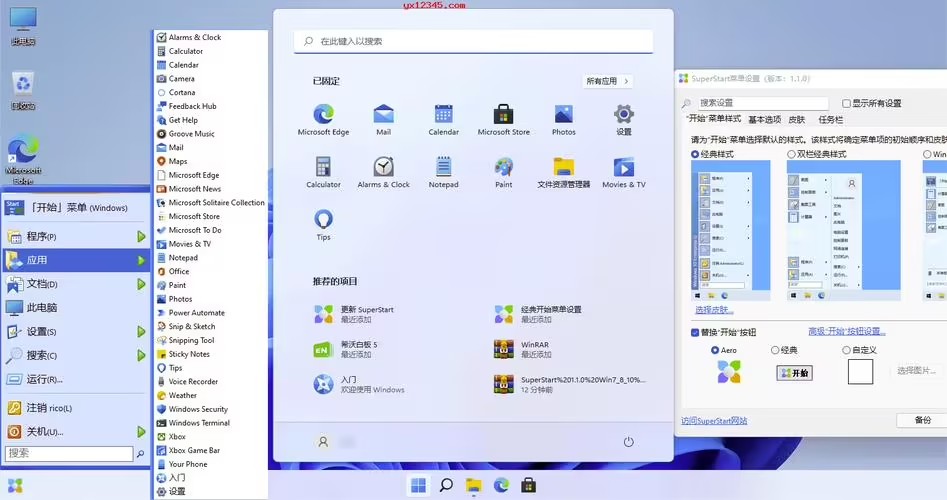Choose the Aero start button style

tap(715, 350)
